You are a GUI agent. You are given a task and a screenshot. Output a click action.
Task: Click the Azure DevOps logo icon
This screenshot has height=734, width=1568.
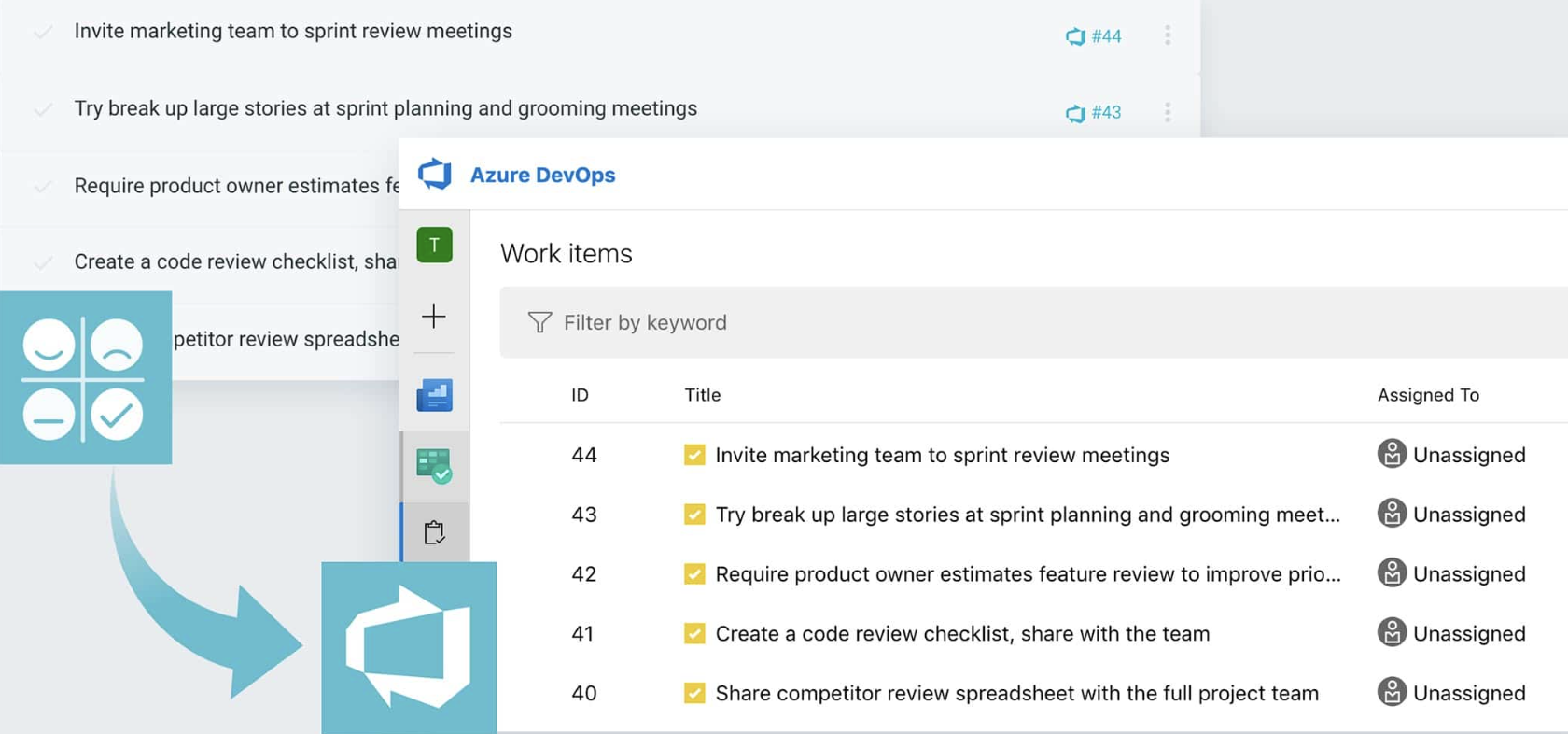435,174
